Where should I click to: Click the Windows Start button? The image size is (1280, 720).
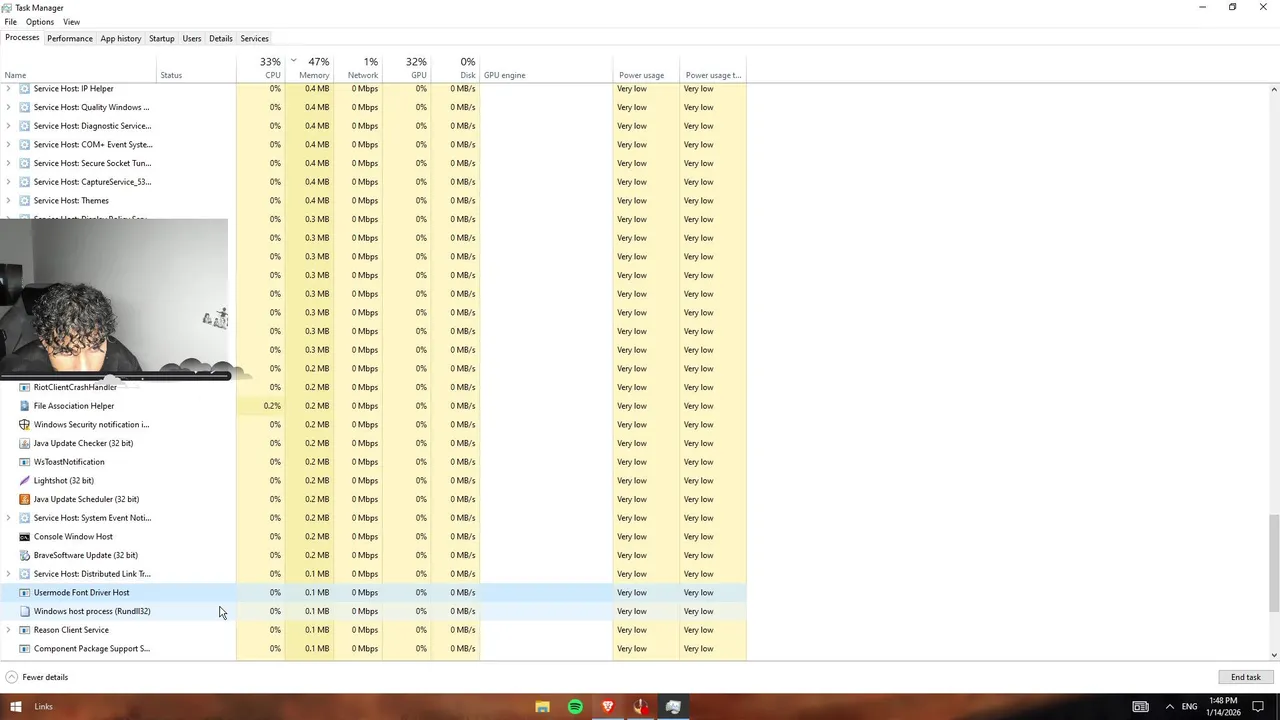(x=16, y=707)
